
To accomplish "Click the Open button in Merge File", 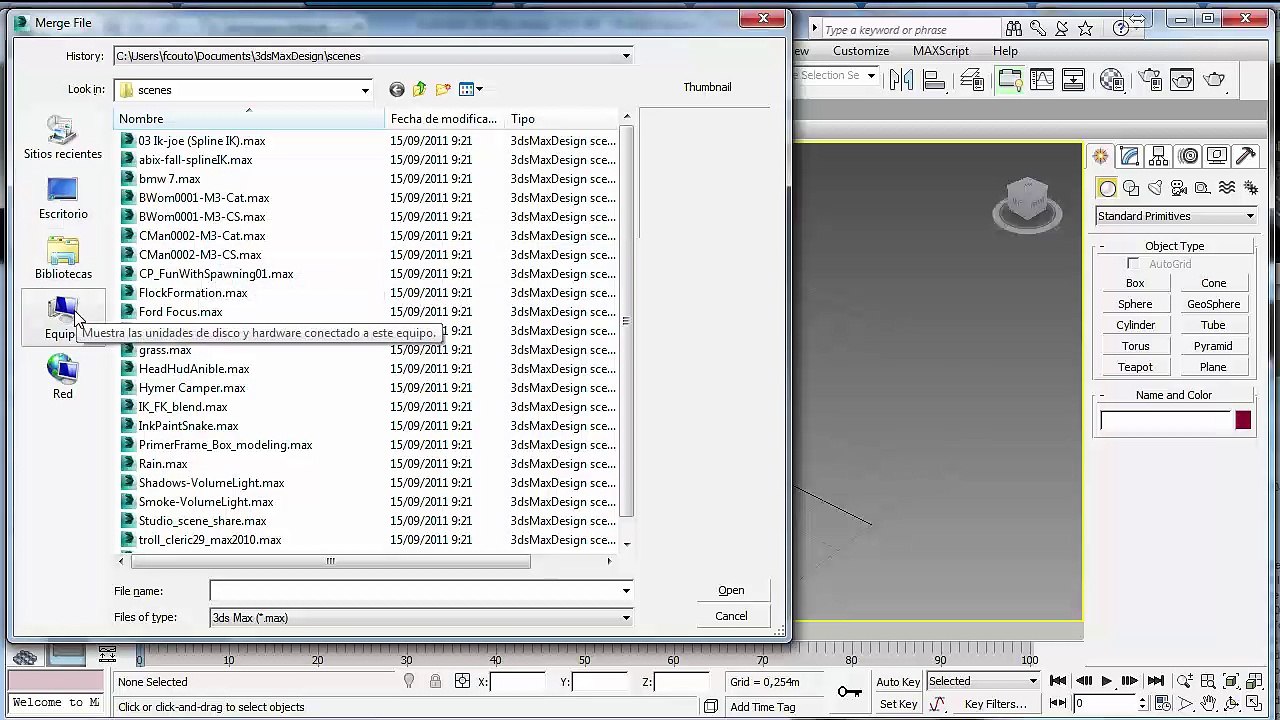I will pos(731,590).
